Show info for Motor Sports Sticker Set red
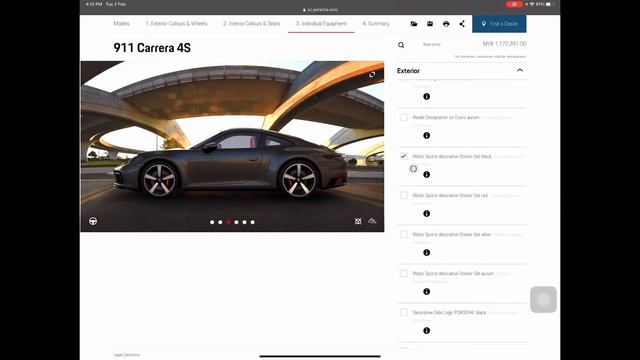640x360 pixels. pos(427,213)
